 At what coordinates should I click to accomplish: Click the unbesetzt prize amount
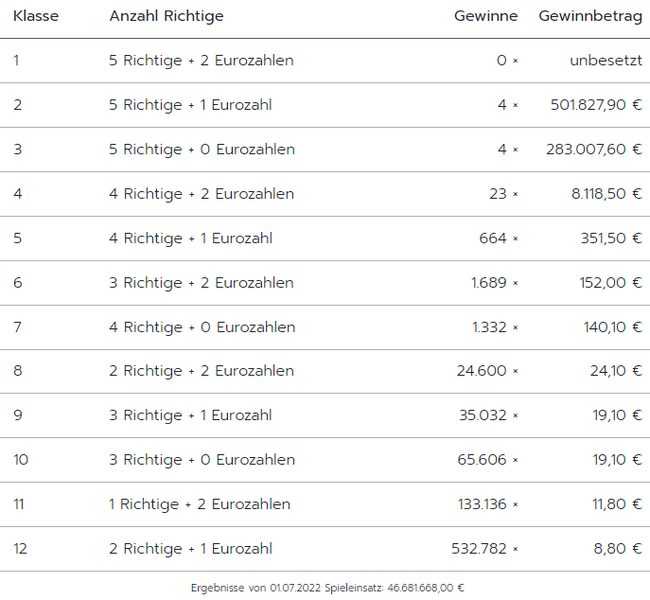[x=606, y=61]
